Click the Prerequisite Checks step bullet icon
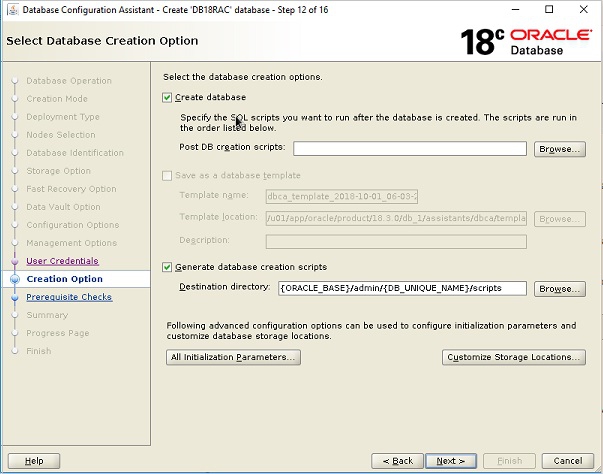Image resolution: width=603 pixels, height=474 pixels. coord(15,298)
